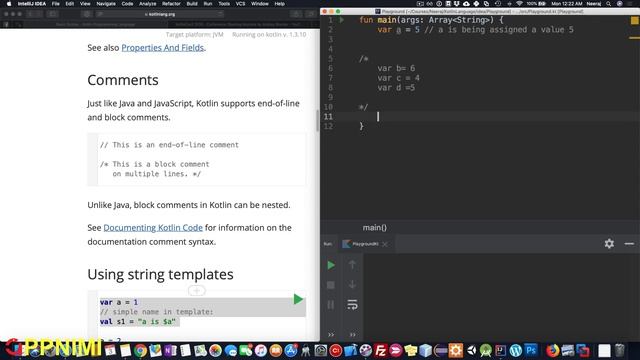Open the App Store from the dock

point(291,350)
